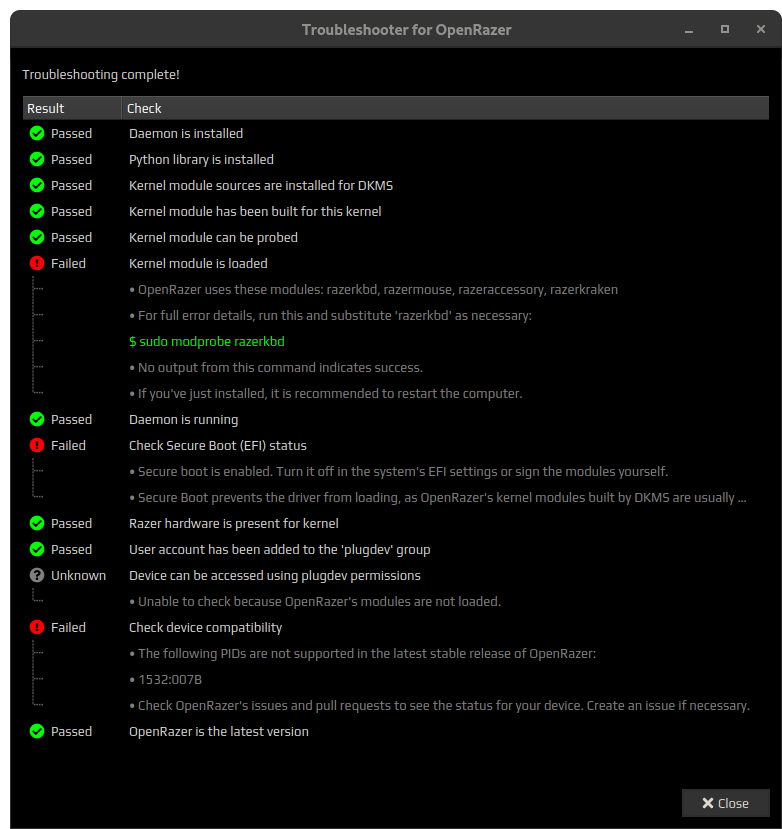Click 'Unknown' result label

[78, 575]
